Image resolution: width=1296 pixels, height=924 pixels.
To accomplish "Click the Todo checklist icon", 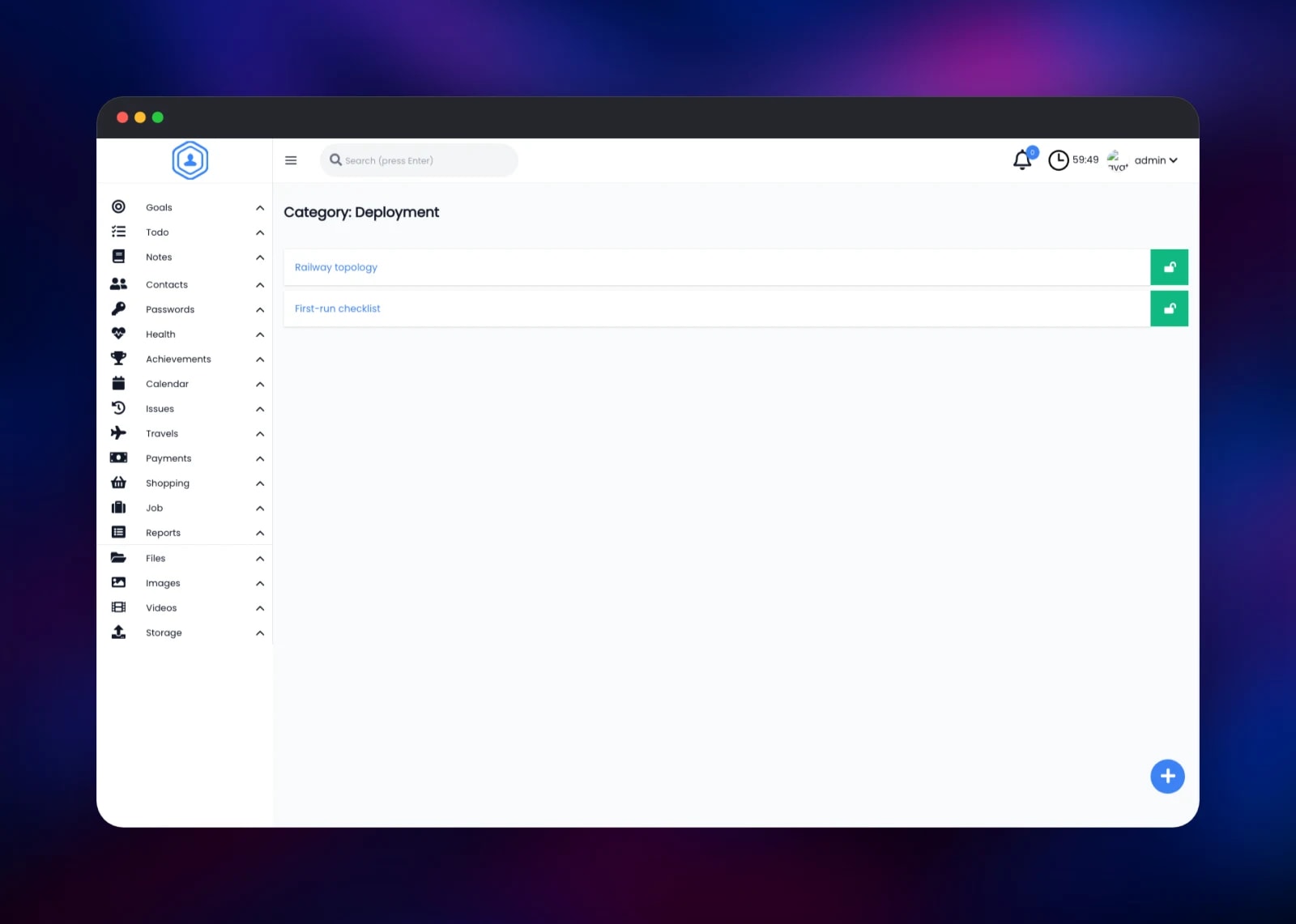I will pos(118,232).
